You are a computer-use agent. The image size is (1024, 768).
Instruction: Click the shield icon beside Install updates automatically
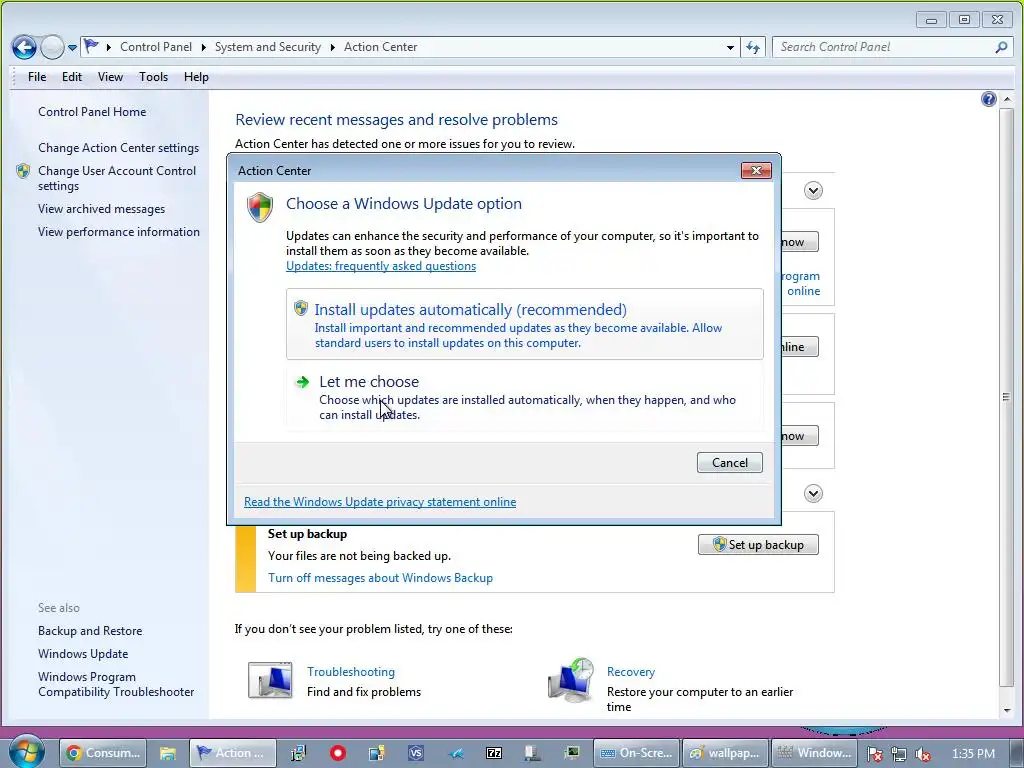pos(300,308)
